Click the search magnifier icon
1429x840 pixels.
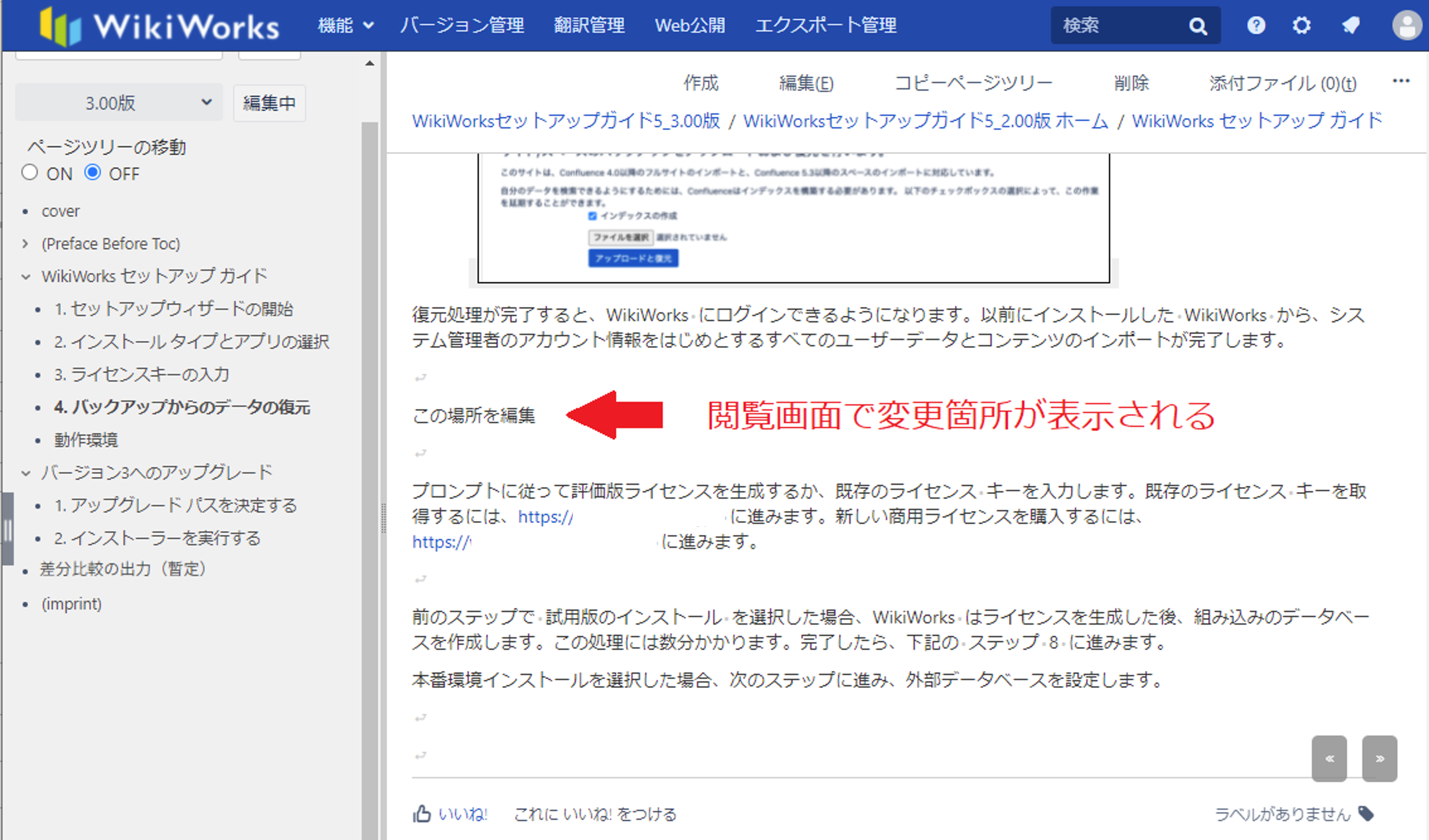(1198, 26)
